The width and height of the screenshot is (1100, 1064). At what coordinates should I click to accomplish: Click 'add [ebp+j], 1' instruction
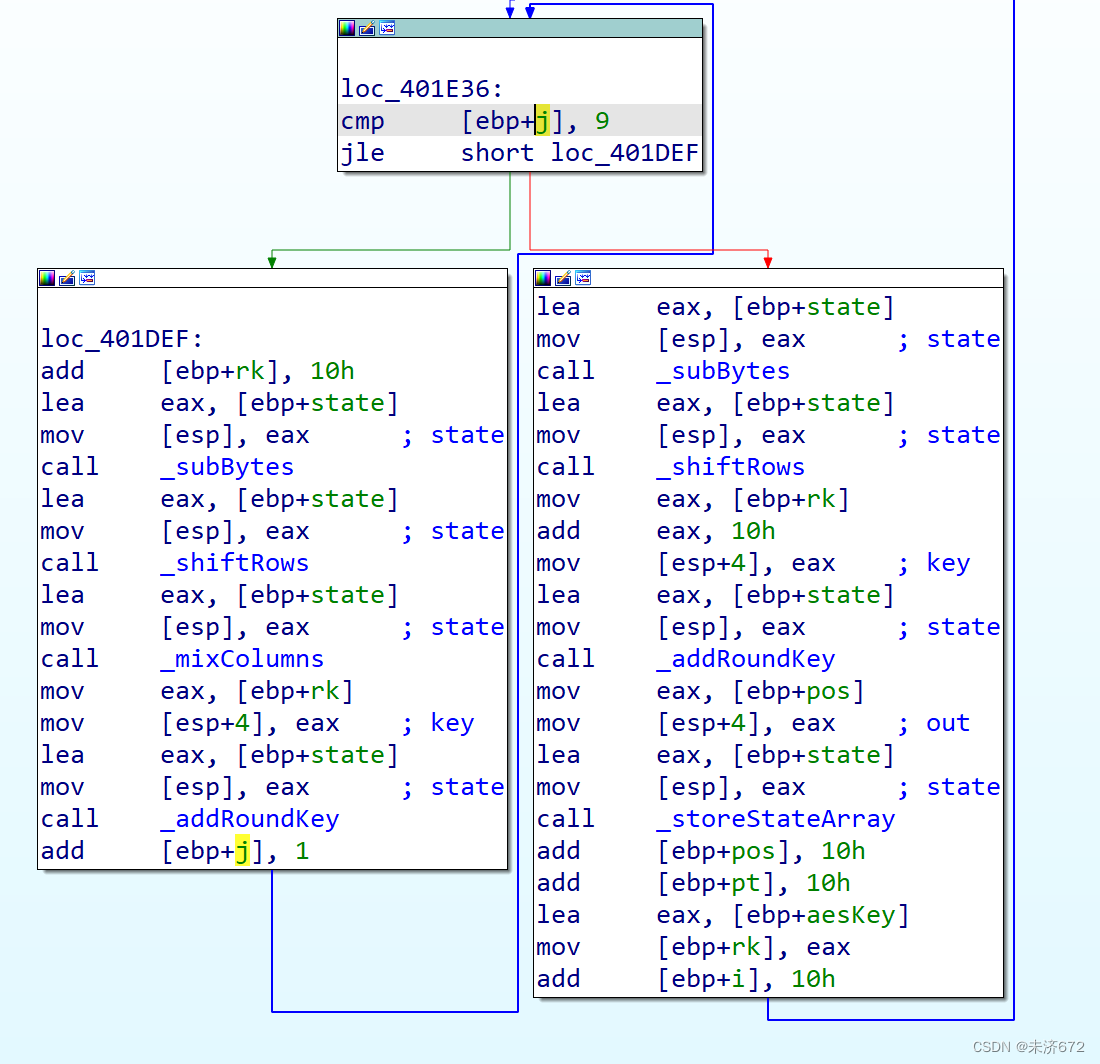[175, 851]
